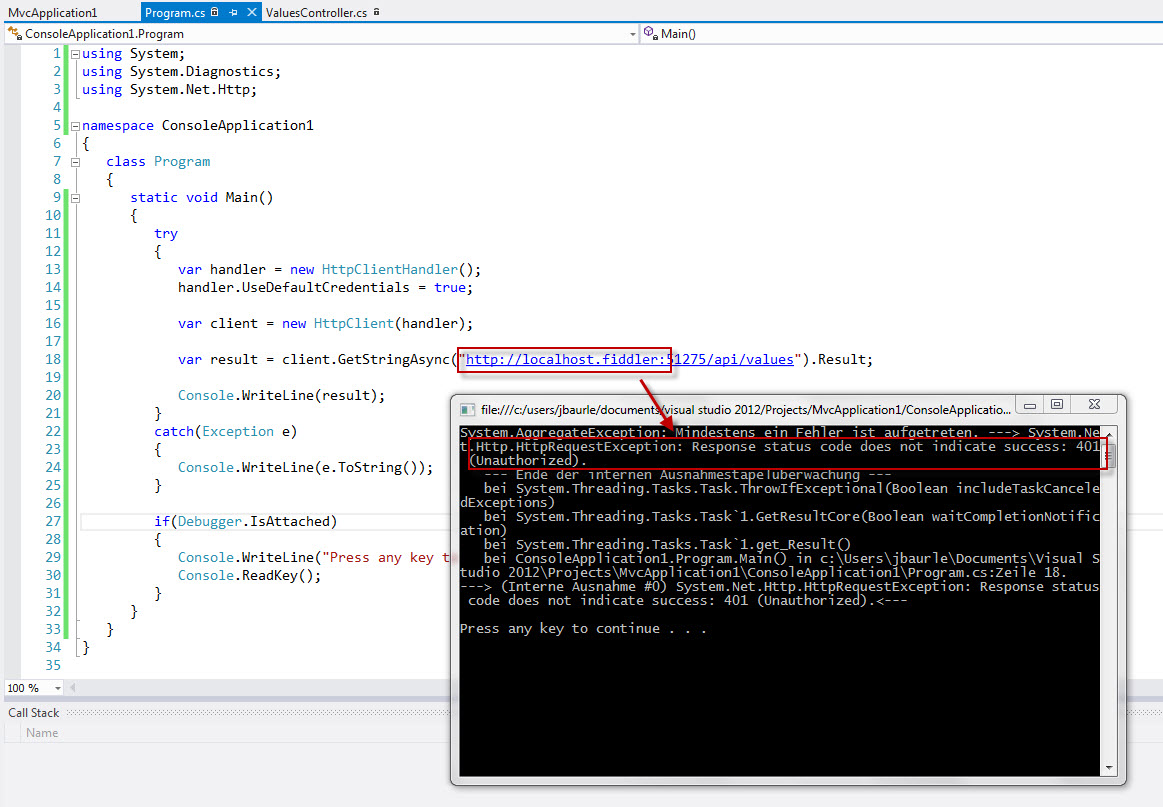The height and width of the screenshot is (807, 1163).
Task: Click the console window title bar icon
Action: [x=467, y=409]
